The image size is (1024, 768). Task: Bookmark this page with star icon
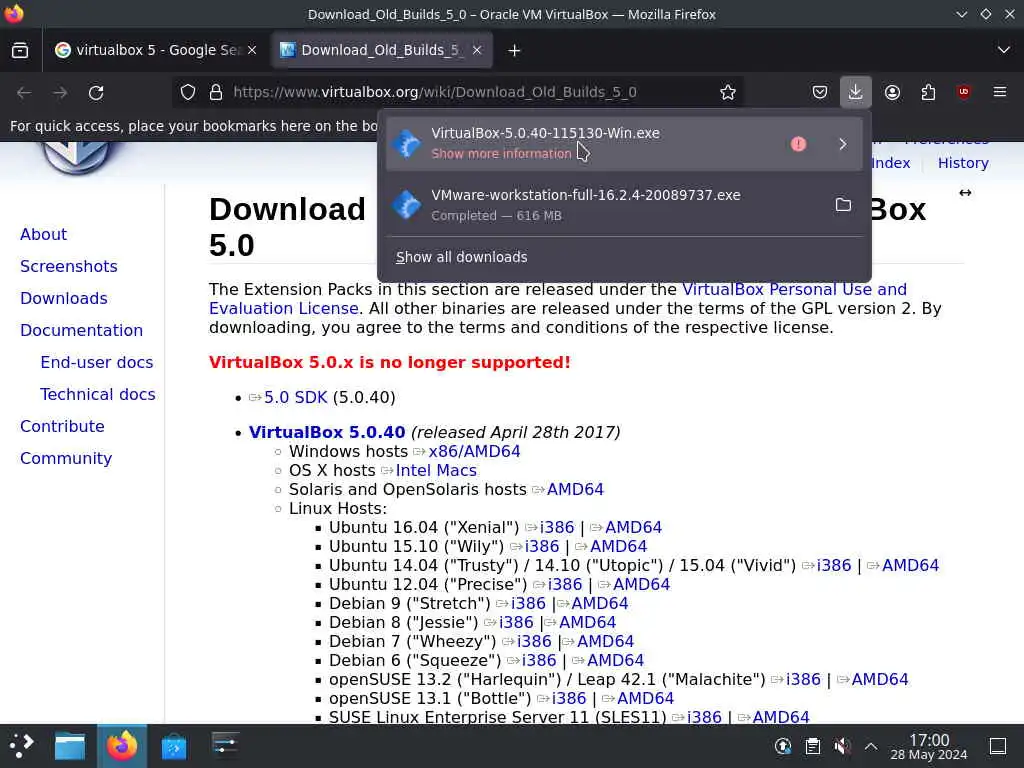pos(728,92)
